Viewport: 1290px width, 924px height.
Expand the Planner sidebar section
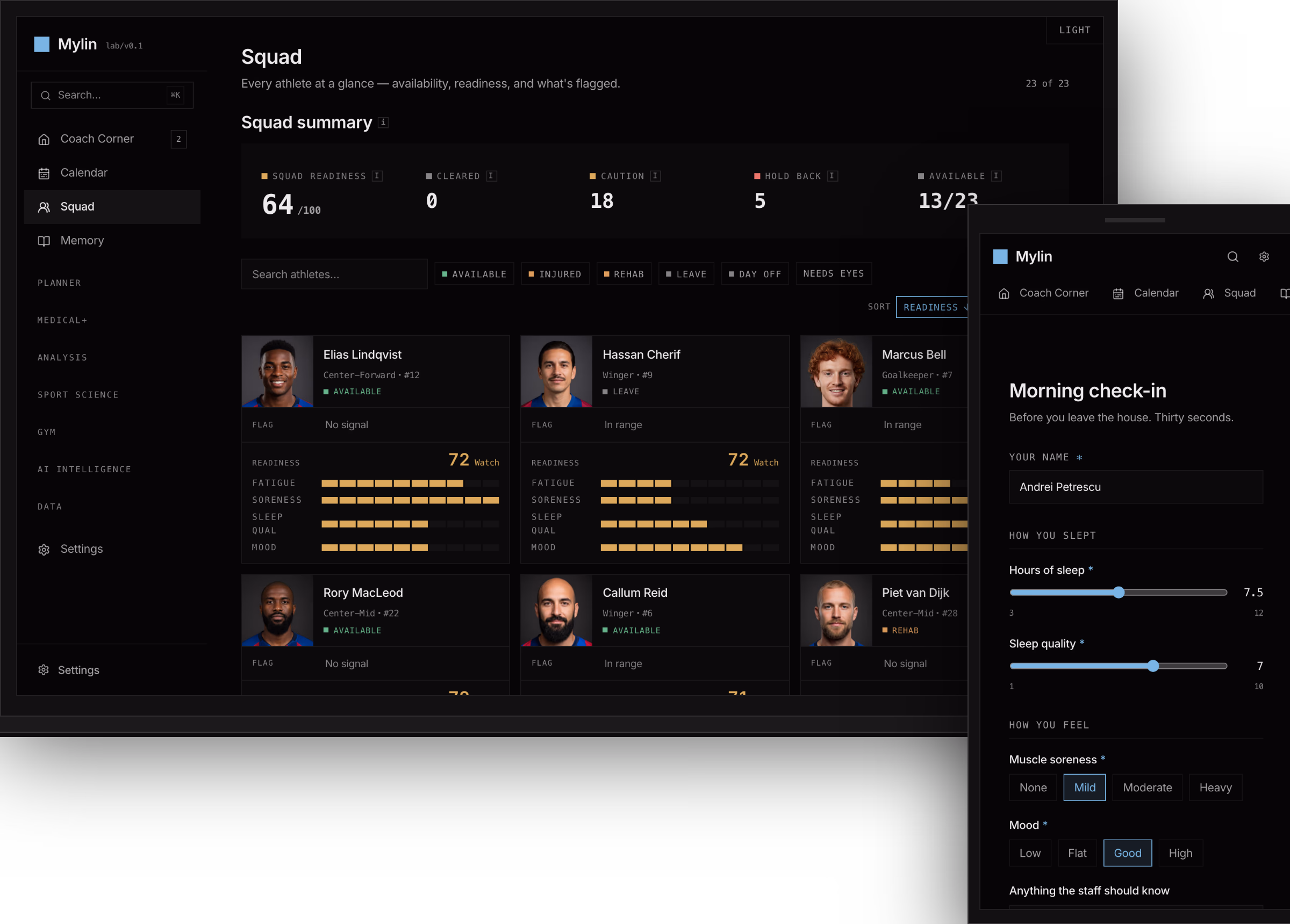pos(59,283)
